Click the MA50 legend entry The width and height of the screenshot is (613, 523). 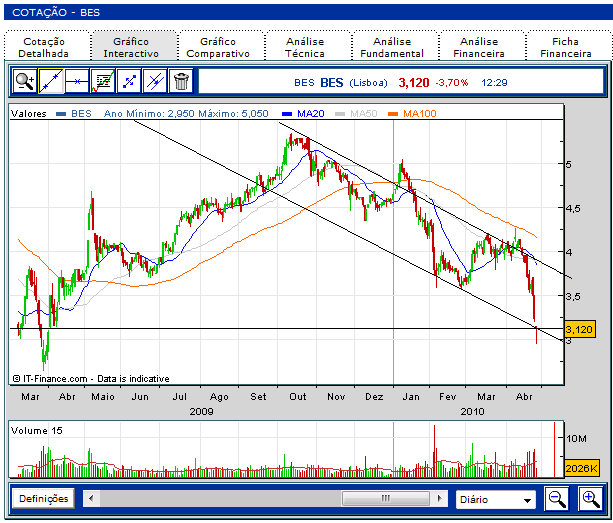tap(356, 114)
